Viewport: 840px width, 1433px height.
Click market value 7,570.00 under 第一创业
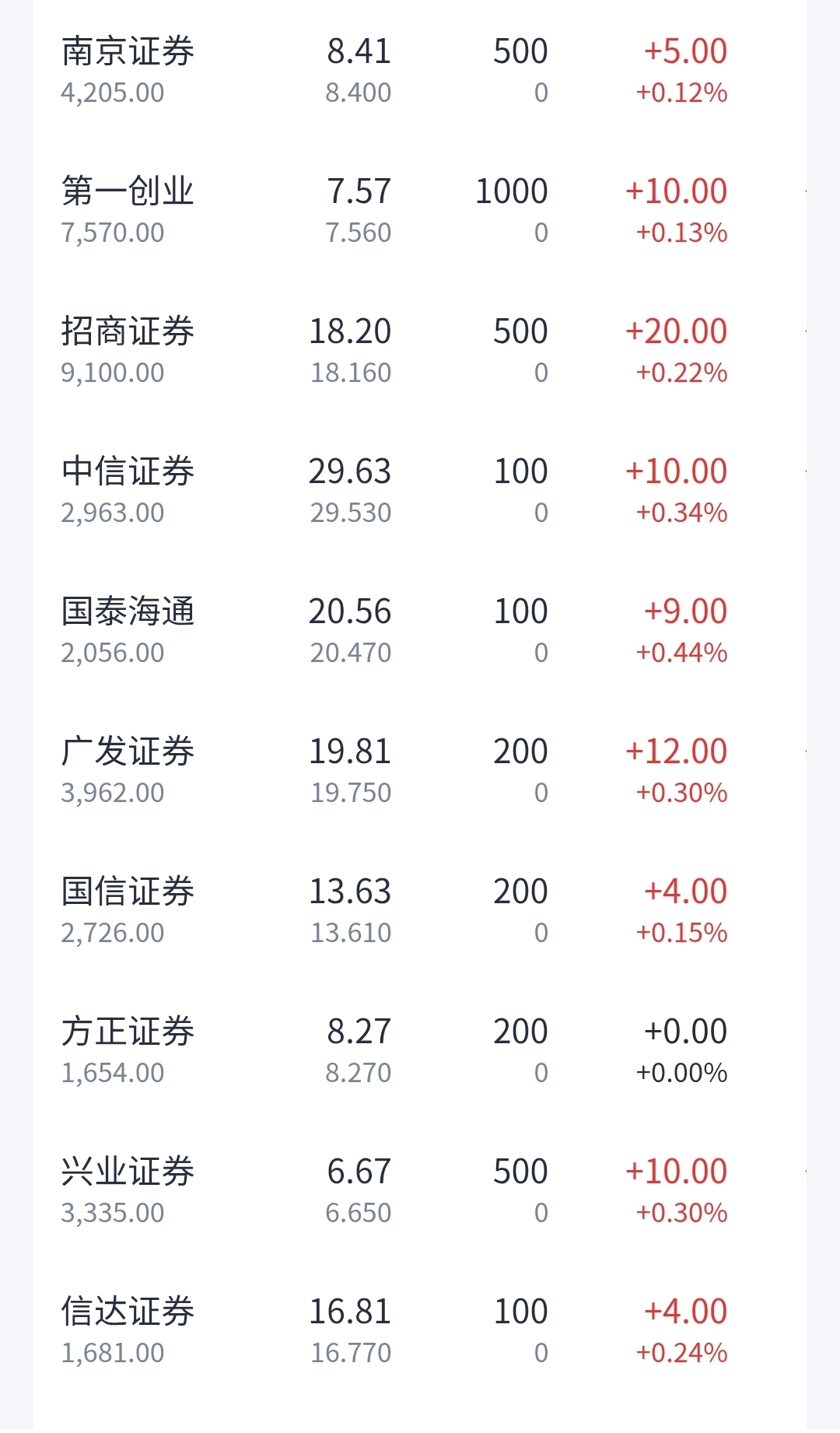coord(113,233)
